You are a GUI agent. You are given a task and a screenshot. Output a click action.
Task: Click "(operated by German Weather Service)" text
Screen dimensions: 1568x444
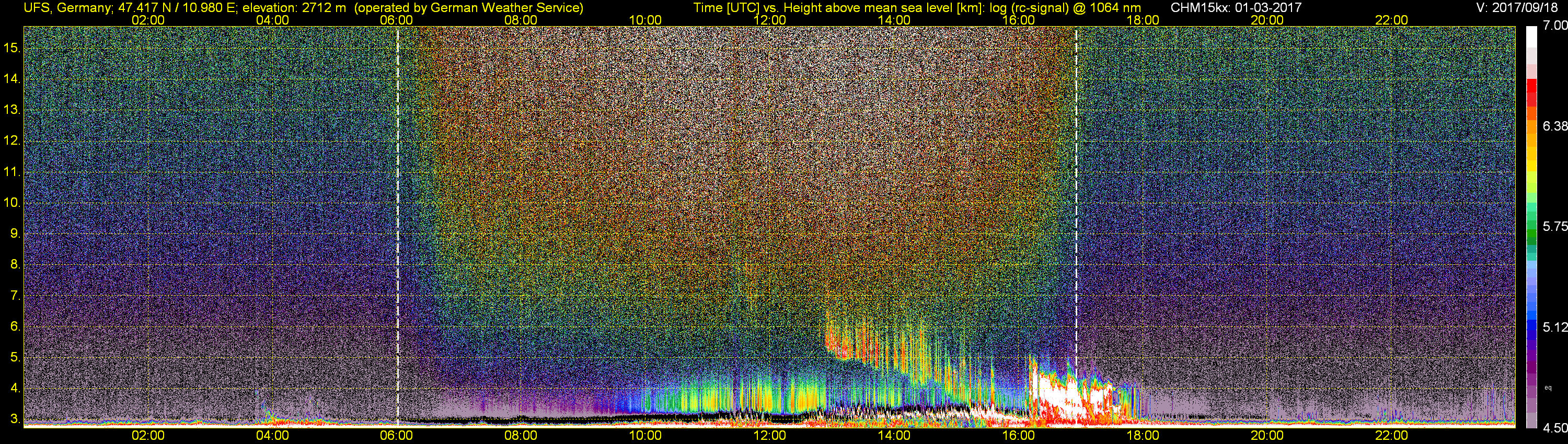point(468,8)
